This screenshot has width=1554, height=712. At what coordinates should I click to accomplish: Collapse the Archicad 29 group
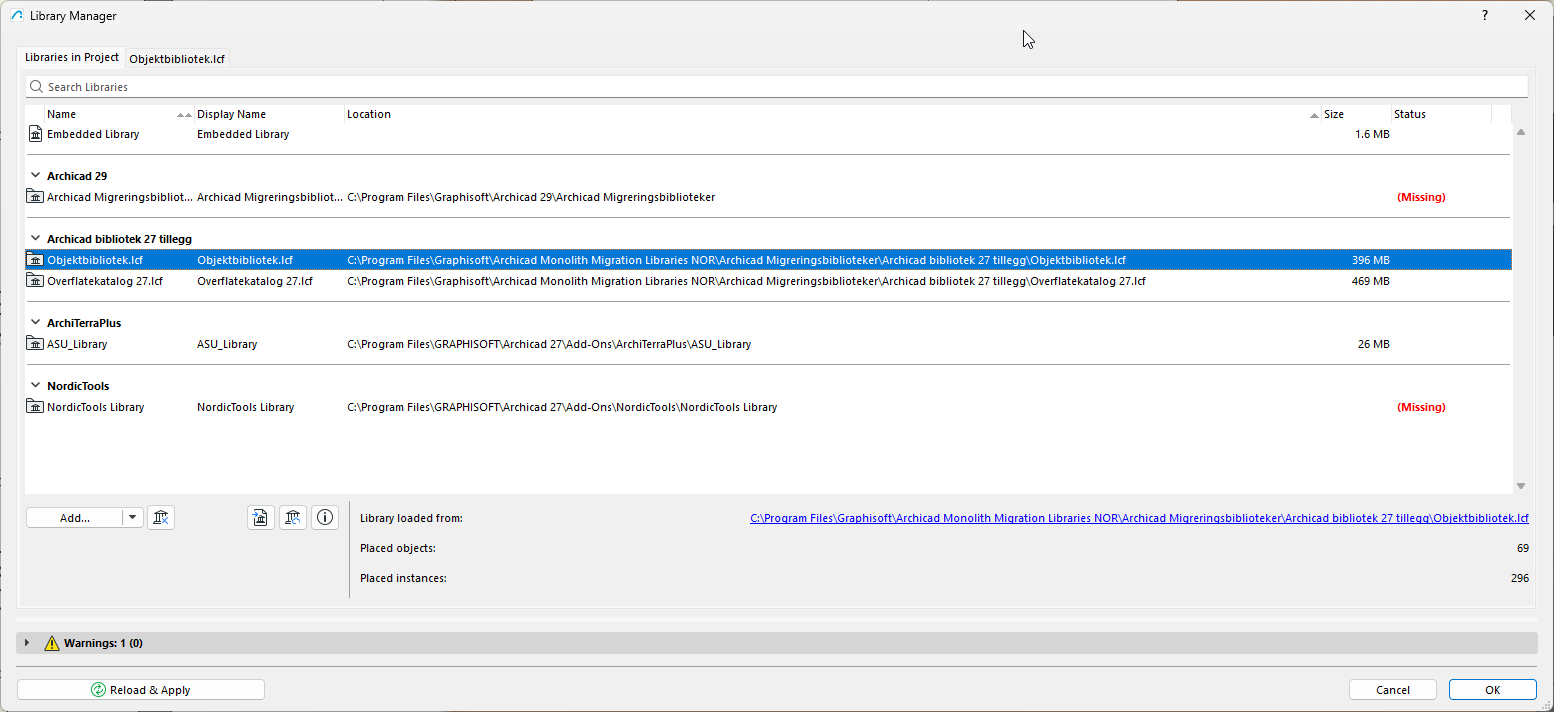click(35, 176)
